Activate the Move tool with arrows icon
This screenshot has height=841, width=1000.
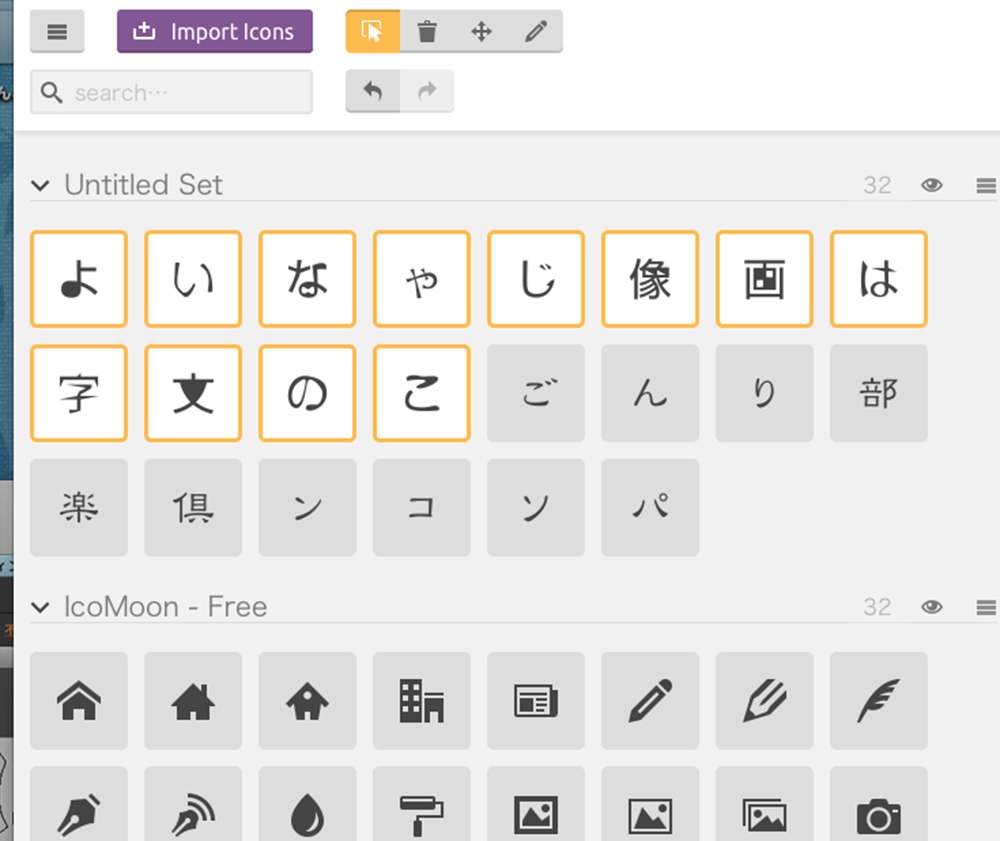click(481, 32)
